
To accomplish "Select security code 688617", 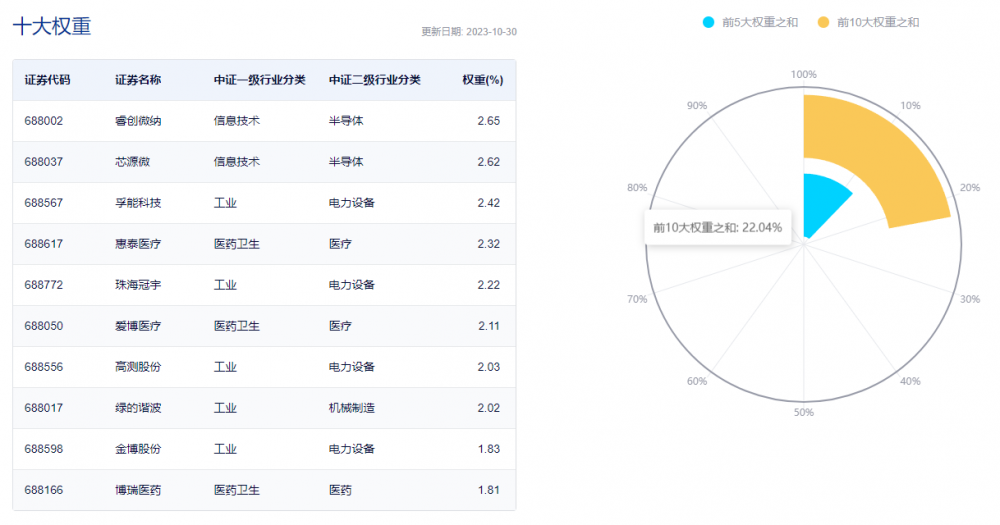I will 43,244.
